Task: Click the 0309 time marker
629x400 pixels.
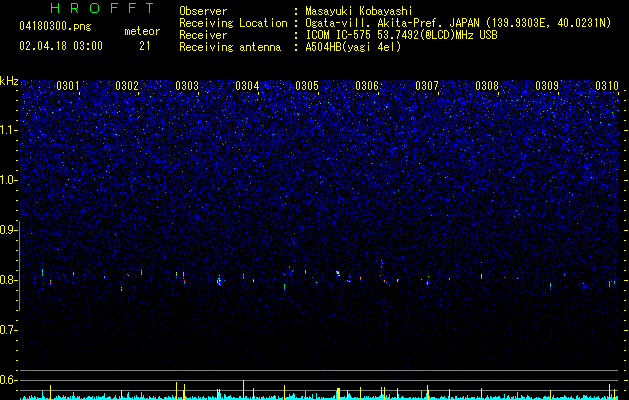Action: 547,86
